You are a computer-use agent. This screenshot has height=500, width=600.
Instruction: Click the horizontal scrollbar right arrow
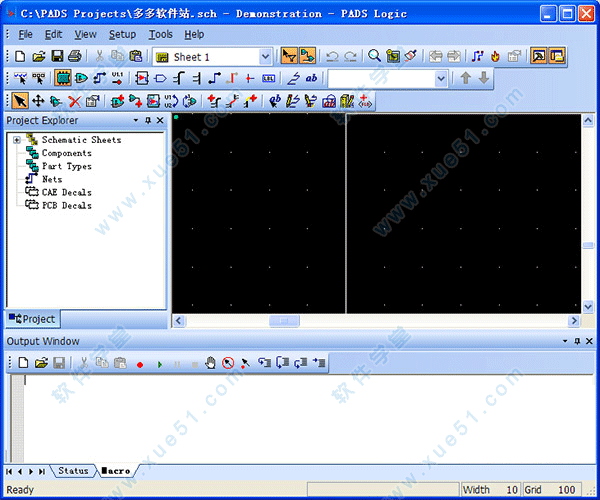574,321
